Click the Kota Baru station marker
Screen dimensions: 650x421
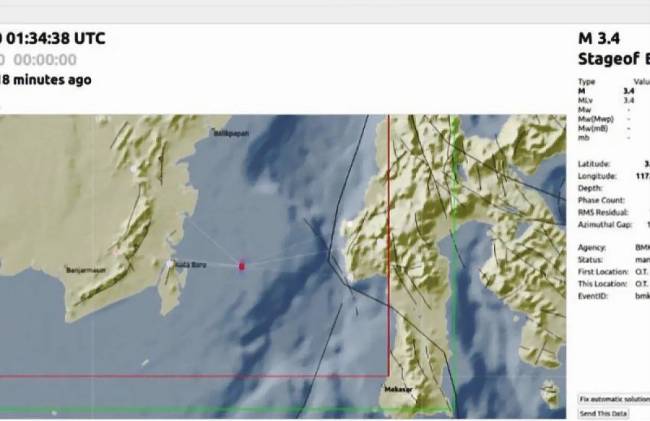tap(170, 264)
